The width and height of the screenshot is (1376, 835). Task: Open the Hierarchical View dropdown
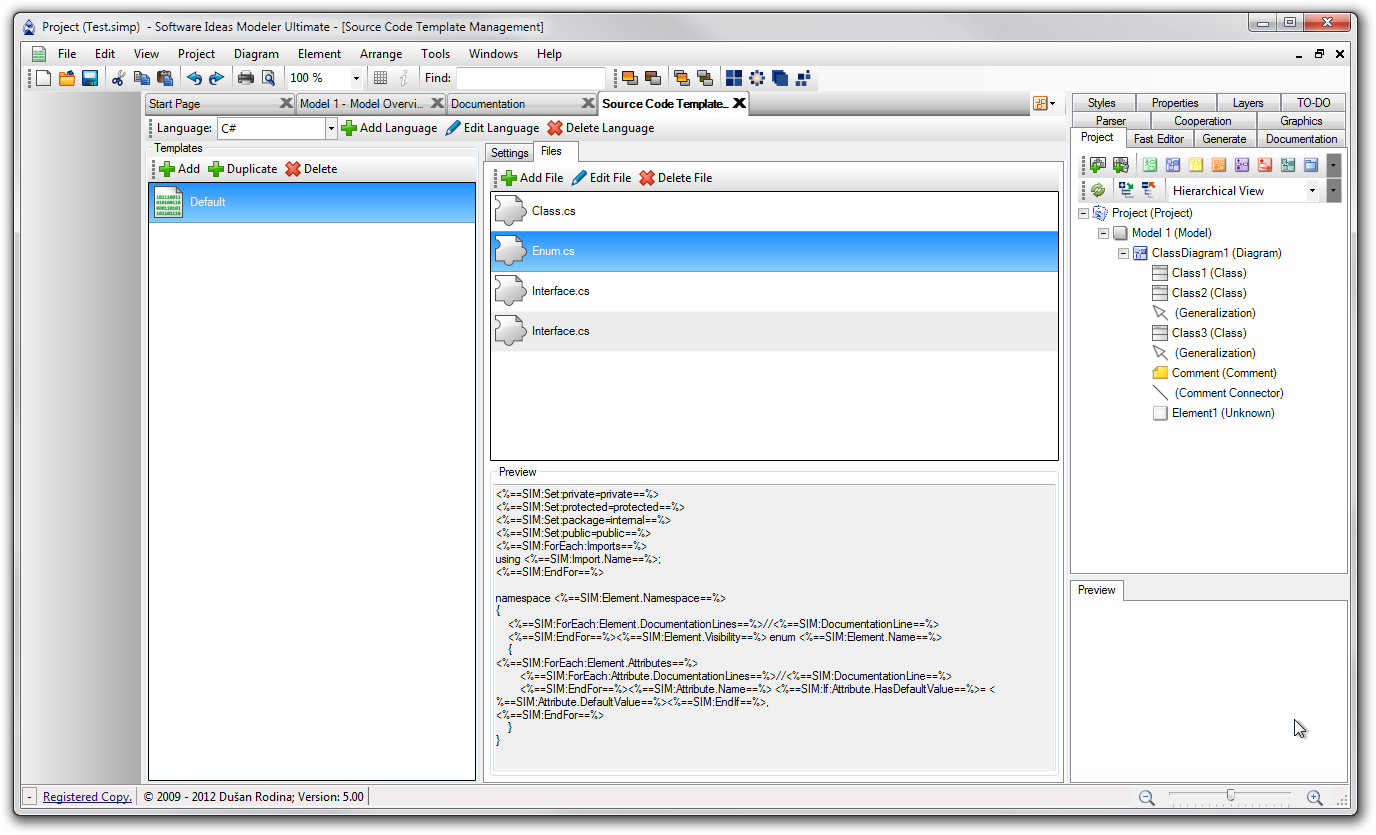click(1312, 190)
